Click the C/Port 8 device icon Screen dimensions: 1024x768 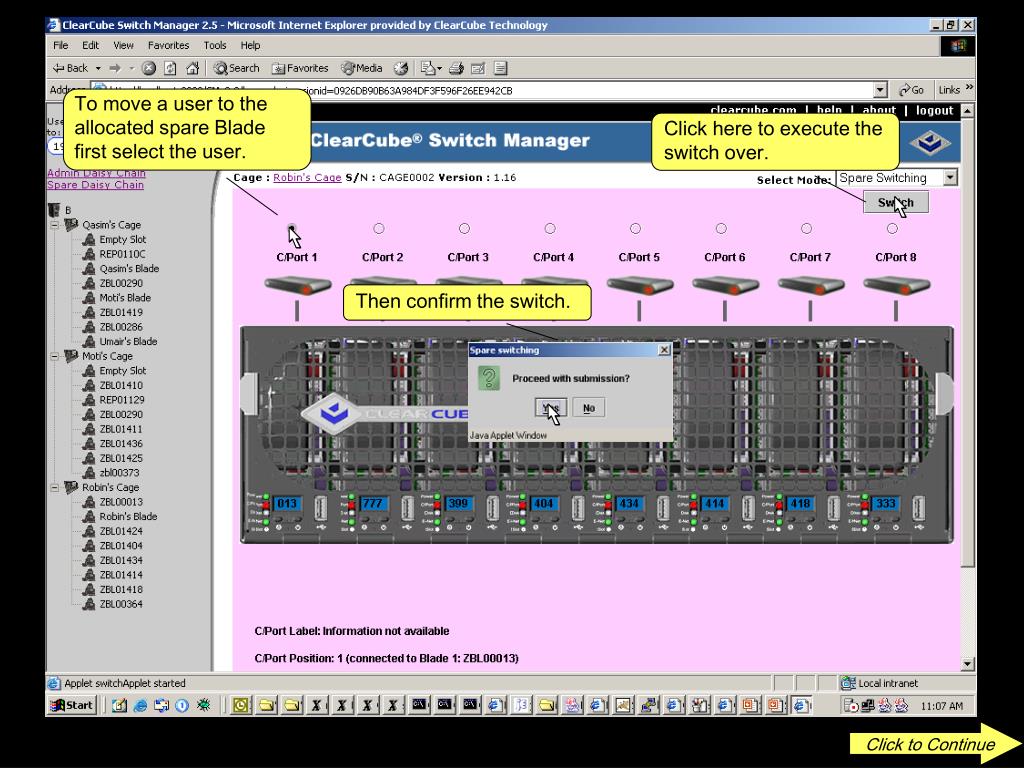896,285
